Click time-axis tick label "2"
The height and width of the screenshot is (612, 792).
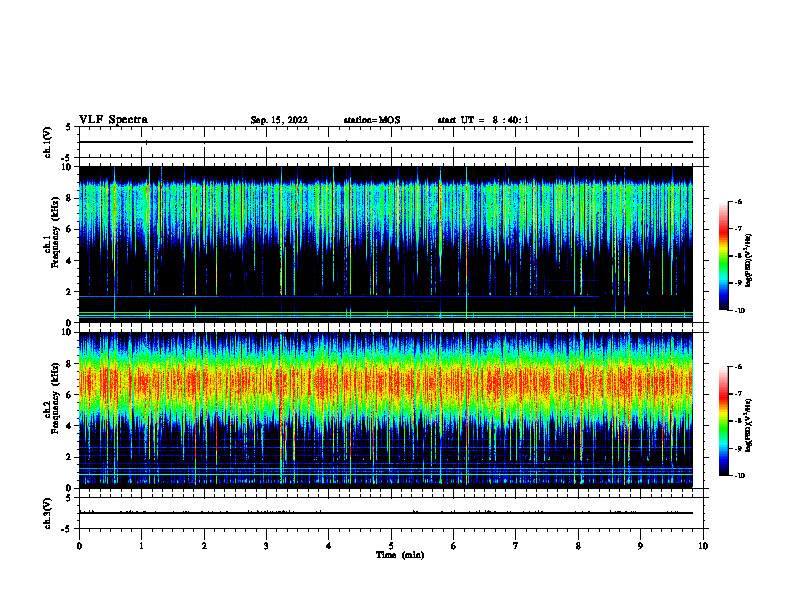204,546
